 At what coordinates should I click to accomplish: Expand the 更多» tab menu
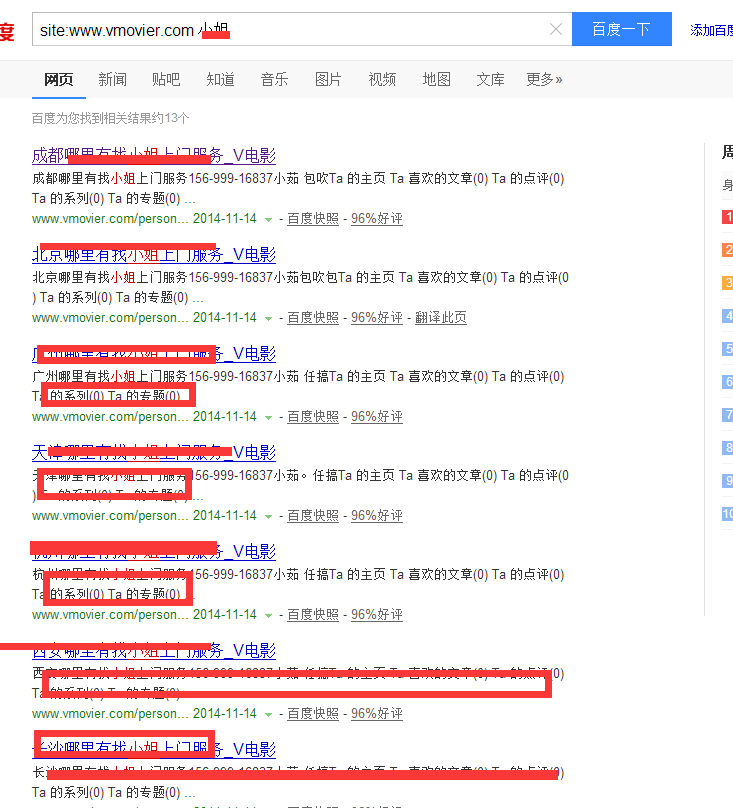[544, 79]
